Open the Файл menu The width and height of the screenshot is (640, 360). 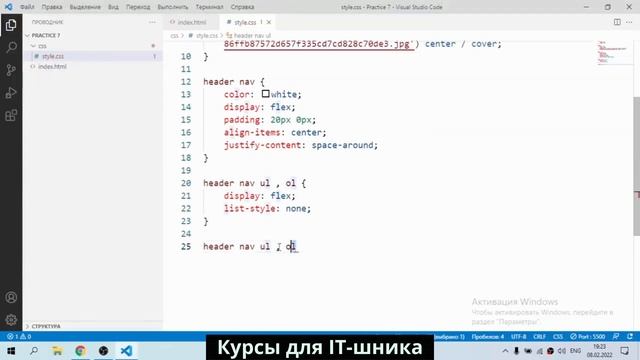click(27, 7)
